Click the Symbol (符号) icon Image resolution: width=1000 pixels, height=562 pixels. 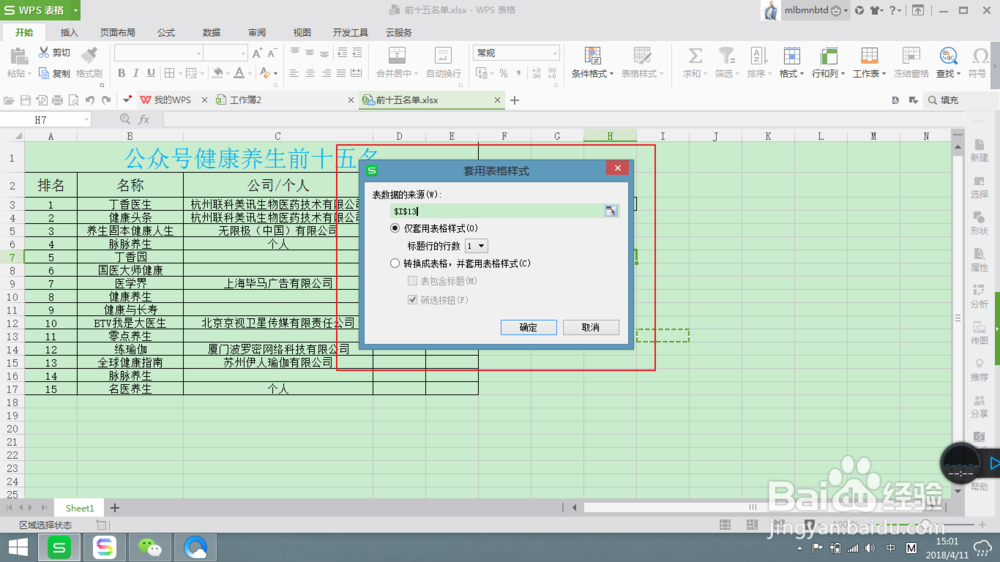pyautogui.click(x=980, y=55)
